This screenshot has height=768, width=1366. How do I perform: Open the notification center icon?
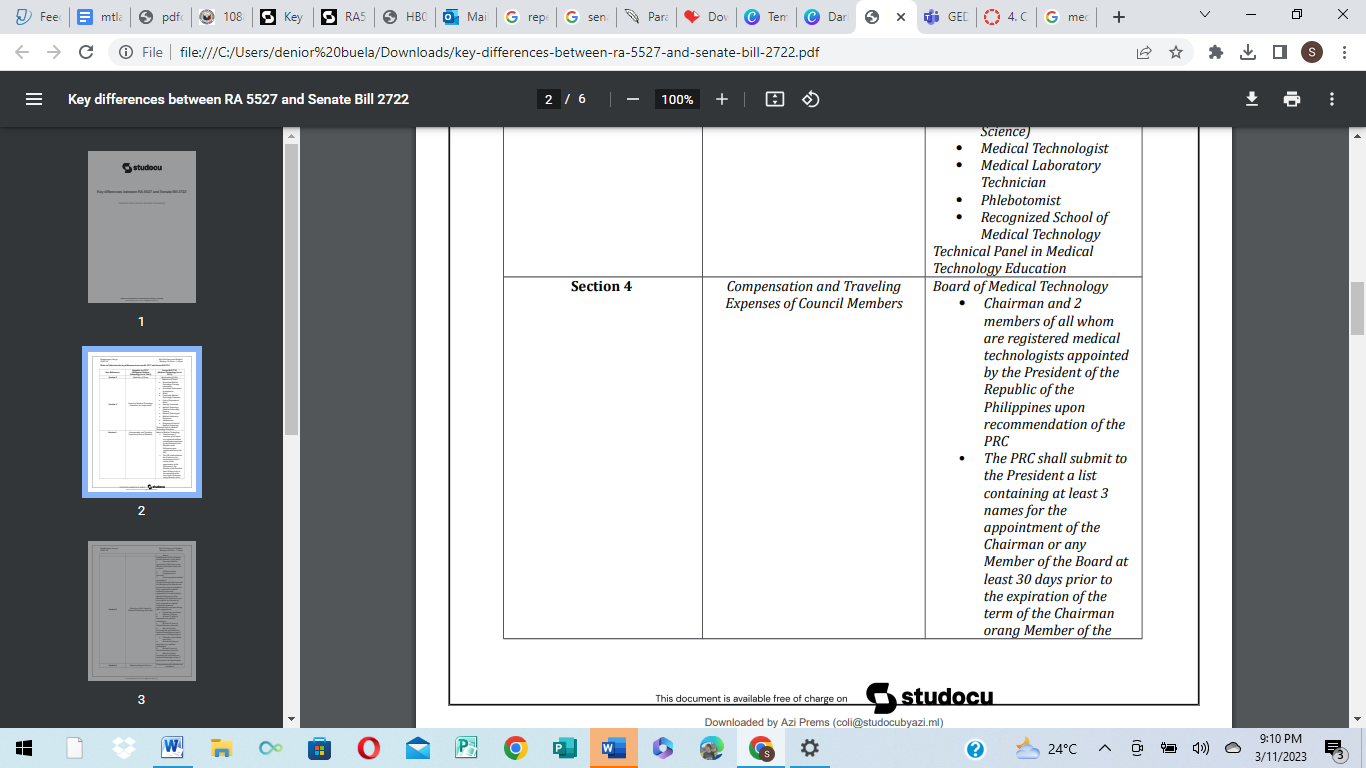[1335, 748]
